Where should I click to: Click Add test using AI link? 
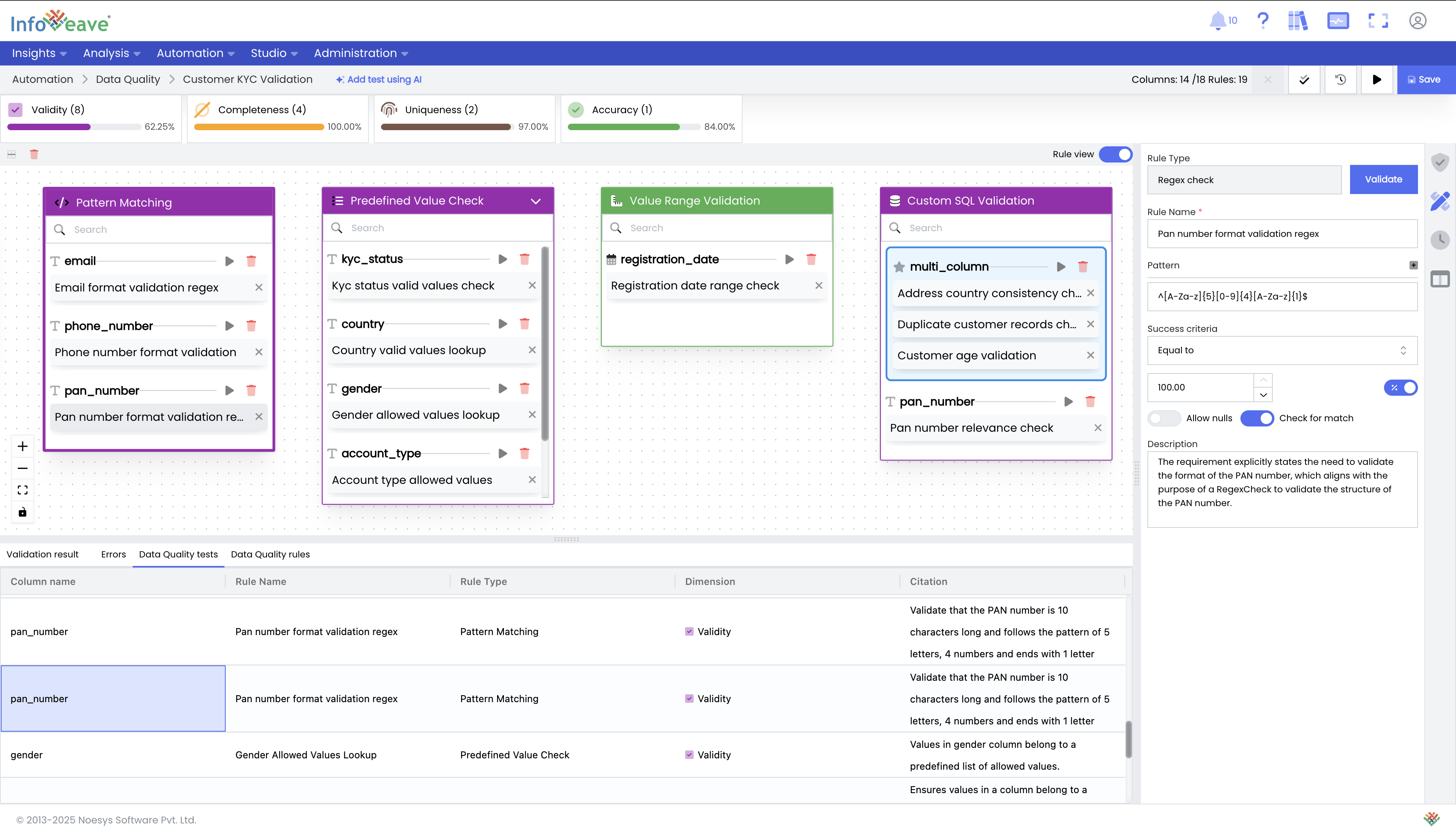[379, 80]
